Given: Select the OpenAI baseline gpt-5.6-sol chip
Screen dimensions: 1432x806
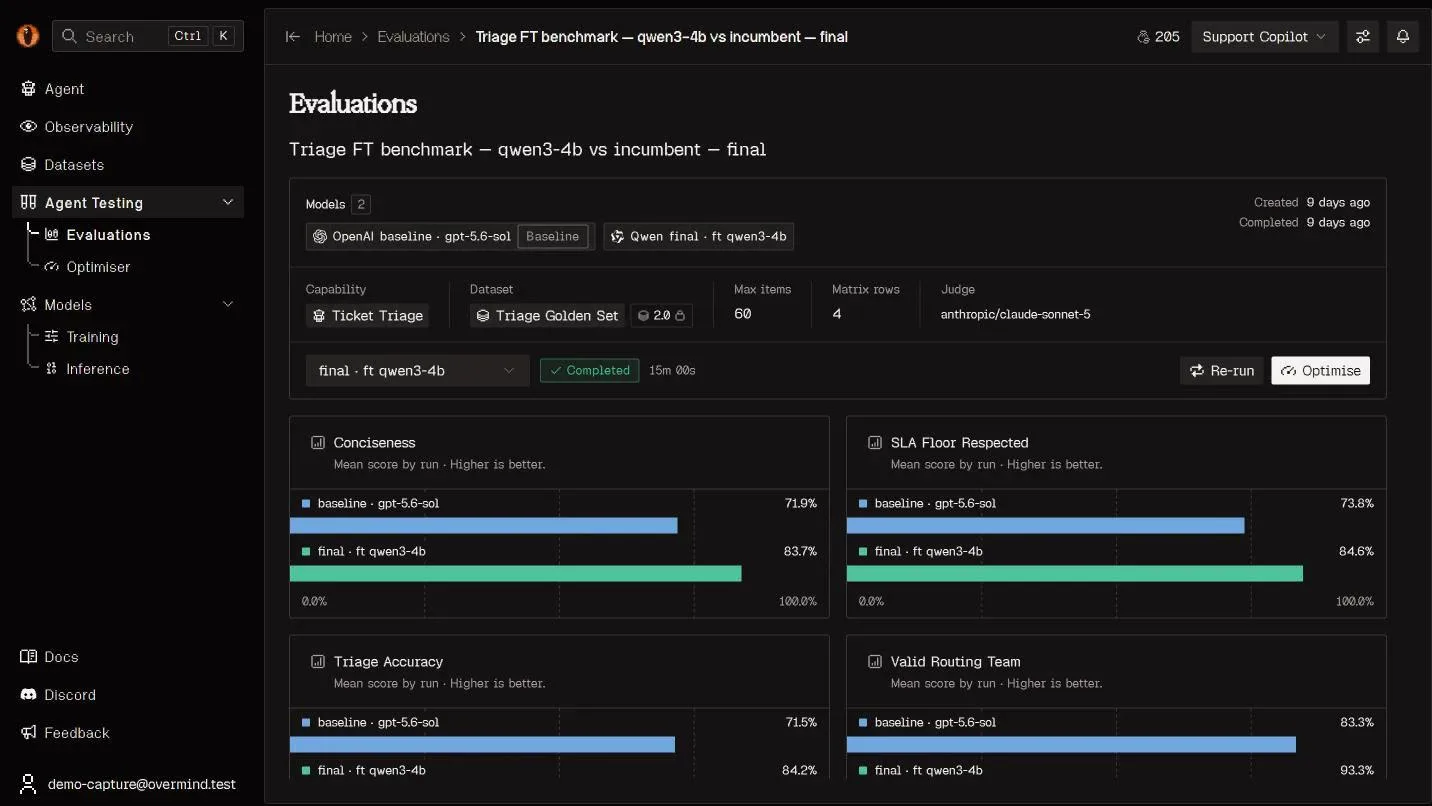Looking at the screenshot, I should click(x=450, y=237).
